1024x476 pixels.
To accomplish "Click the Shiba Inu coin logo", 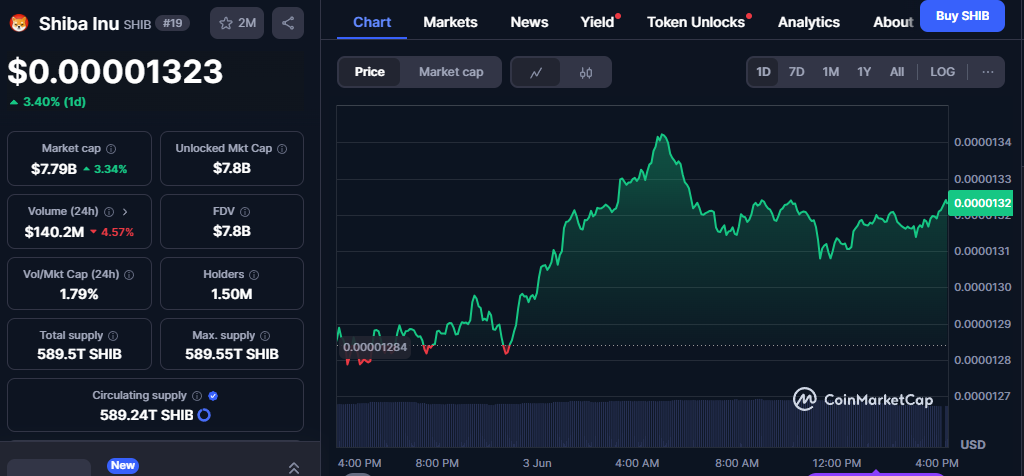I will [x=17, y=24].
